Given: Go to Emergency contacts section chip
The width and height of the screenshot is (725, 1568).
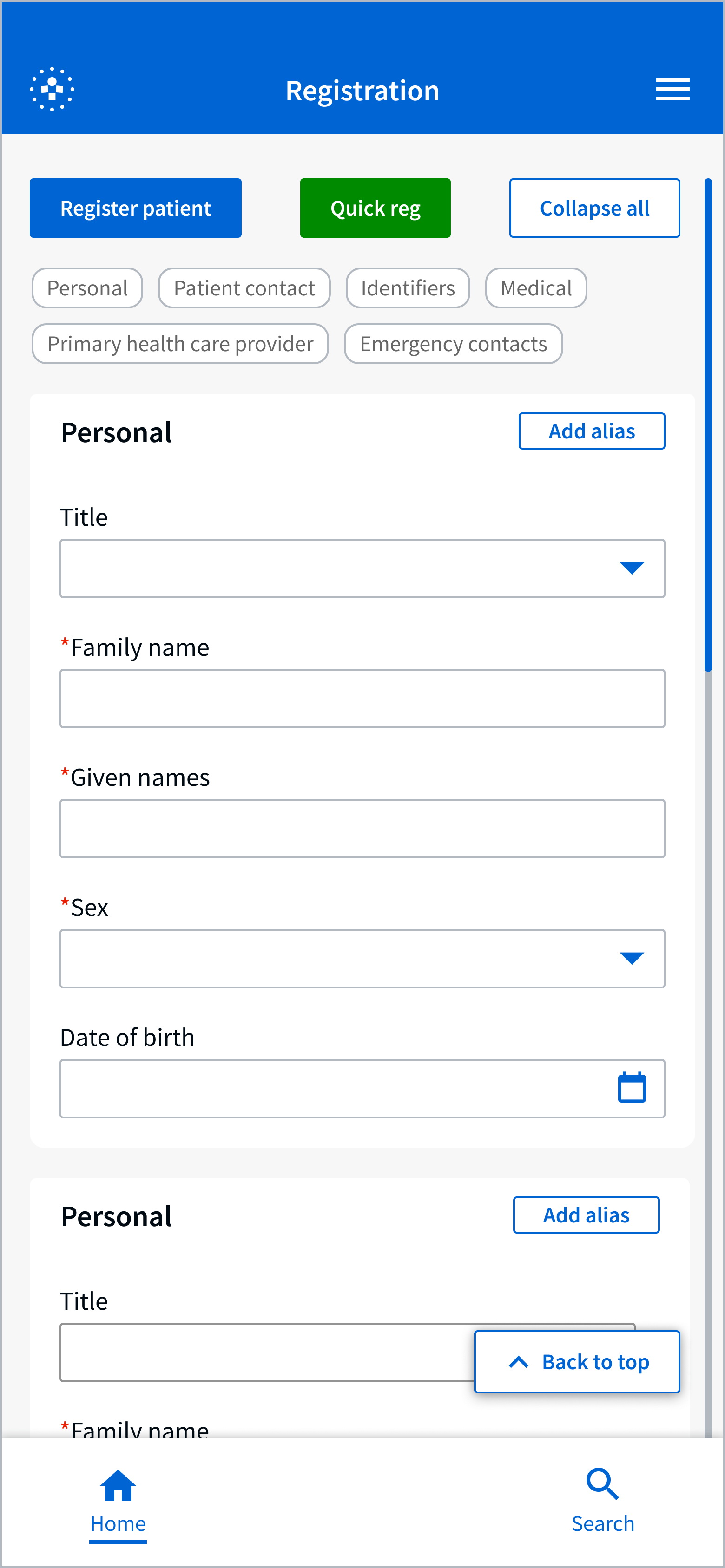Looking at the screenshot, I should click(x=453, y=344).
